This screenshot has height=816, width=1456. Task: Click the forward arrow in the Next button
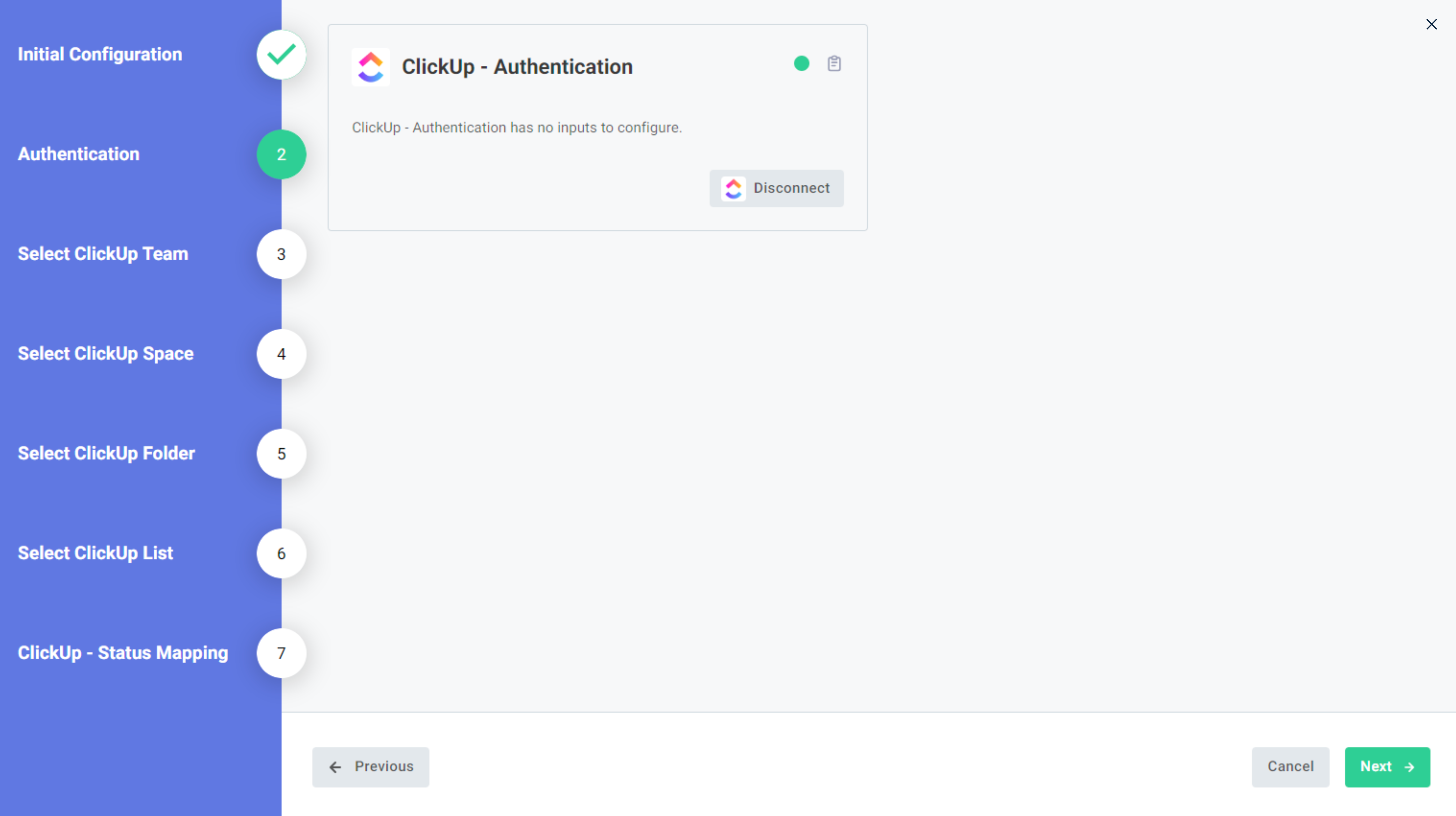coord(1409,767)
